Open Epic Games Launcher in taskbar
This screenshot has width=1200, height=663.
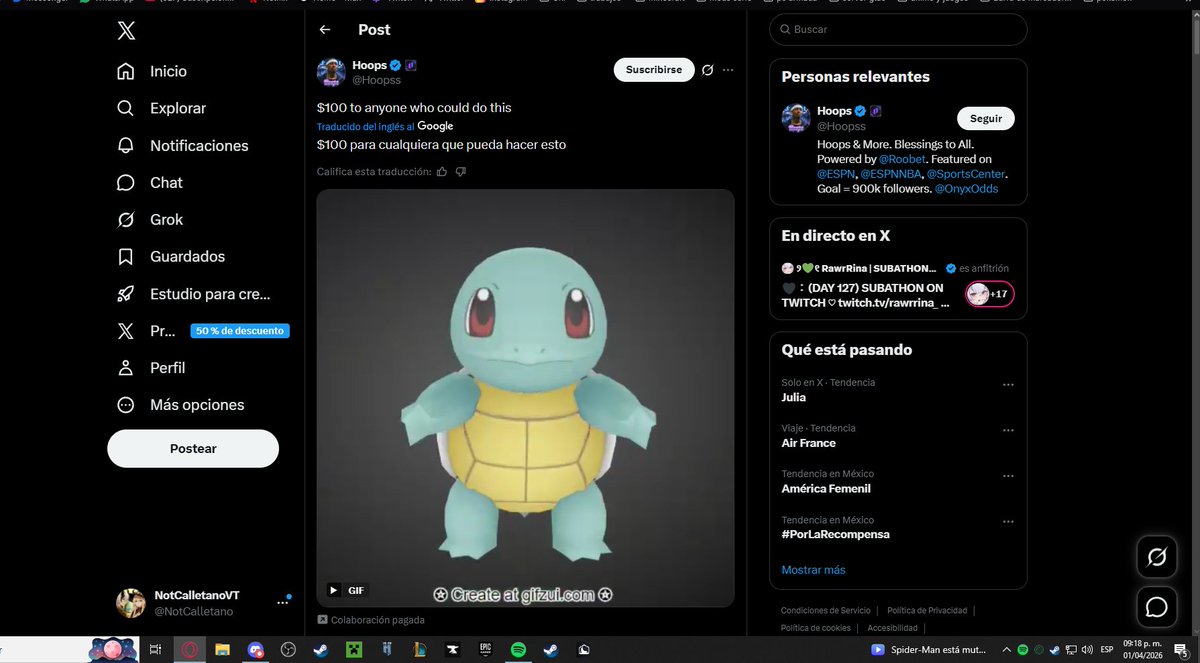485,650
